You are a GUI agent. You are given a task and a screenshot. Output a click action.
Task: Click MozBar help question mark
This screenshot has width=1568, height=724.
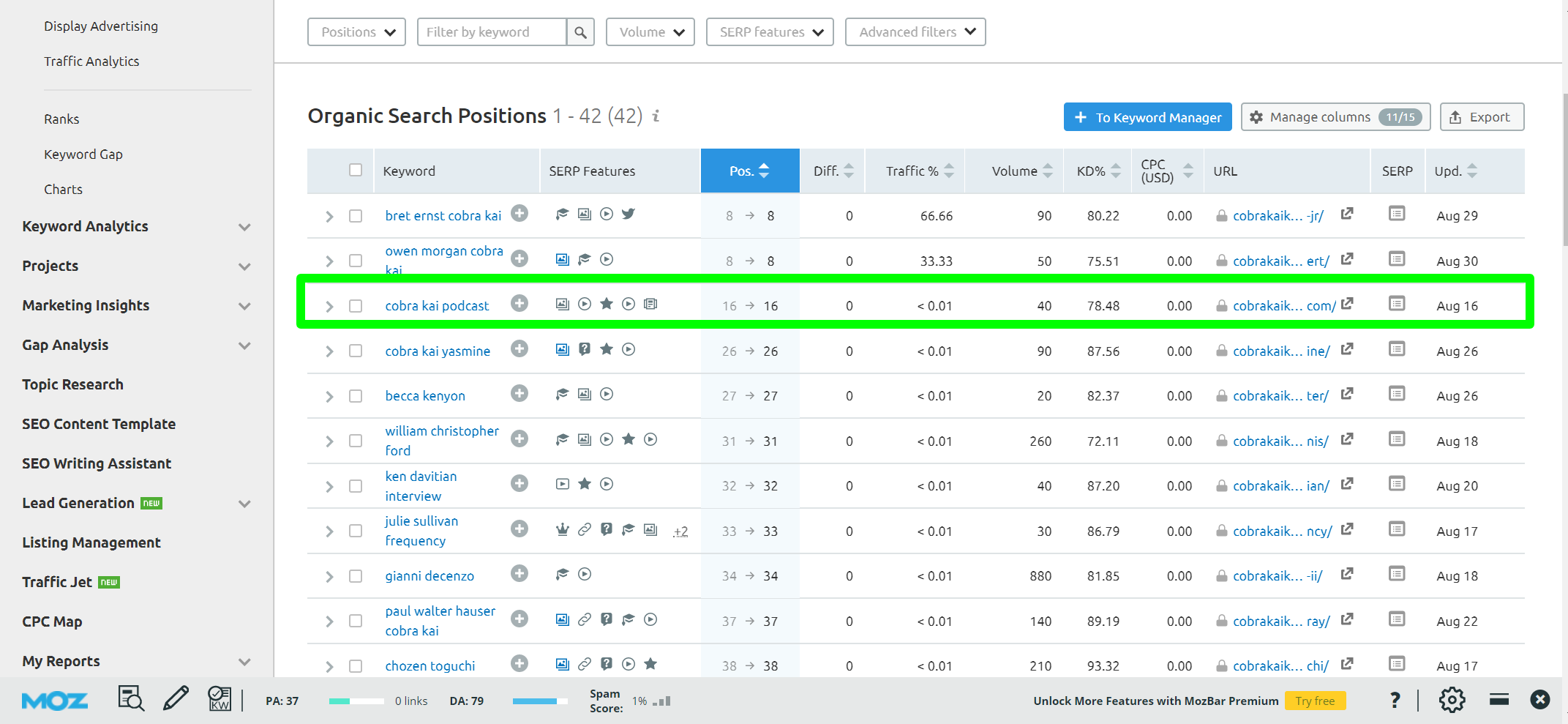point(1395,701)
